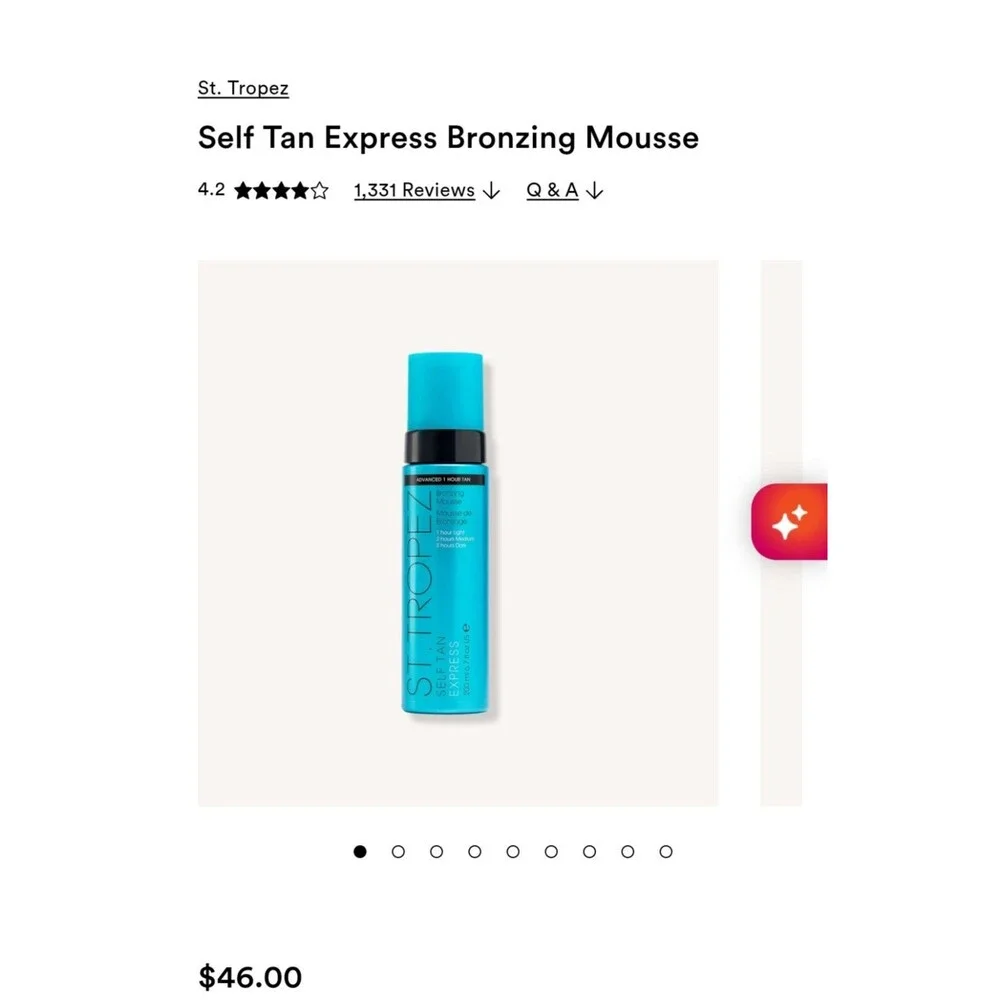1000x1000 pixels.
Task: Open the 1,331 Reviews link
Action: point(415,190)
